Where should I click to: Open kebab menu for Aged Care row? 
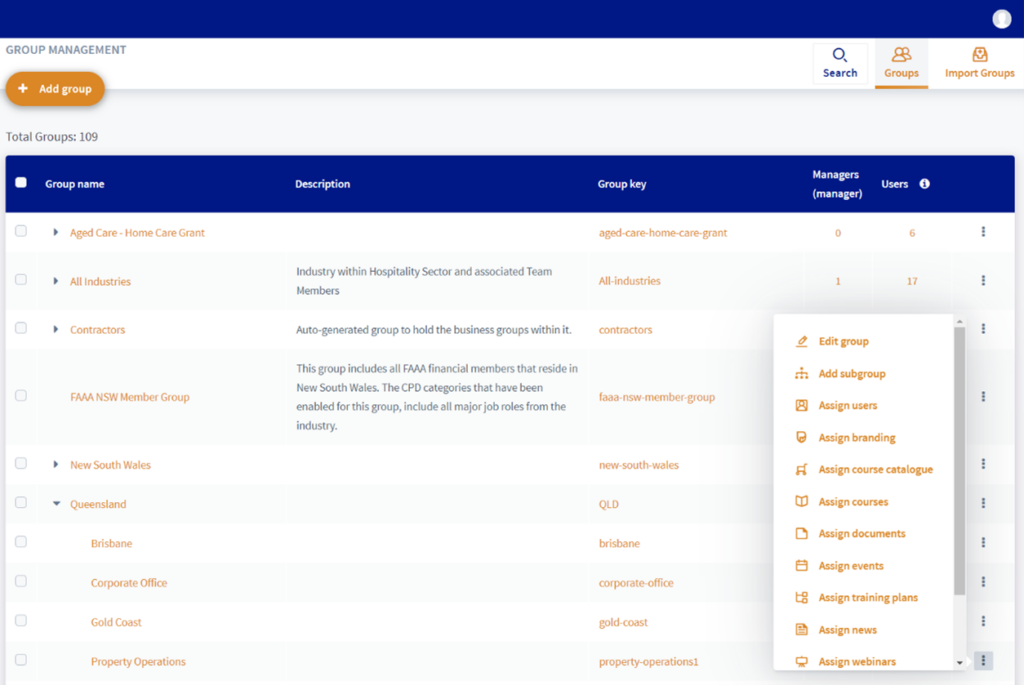click(x=983, y=232)
